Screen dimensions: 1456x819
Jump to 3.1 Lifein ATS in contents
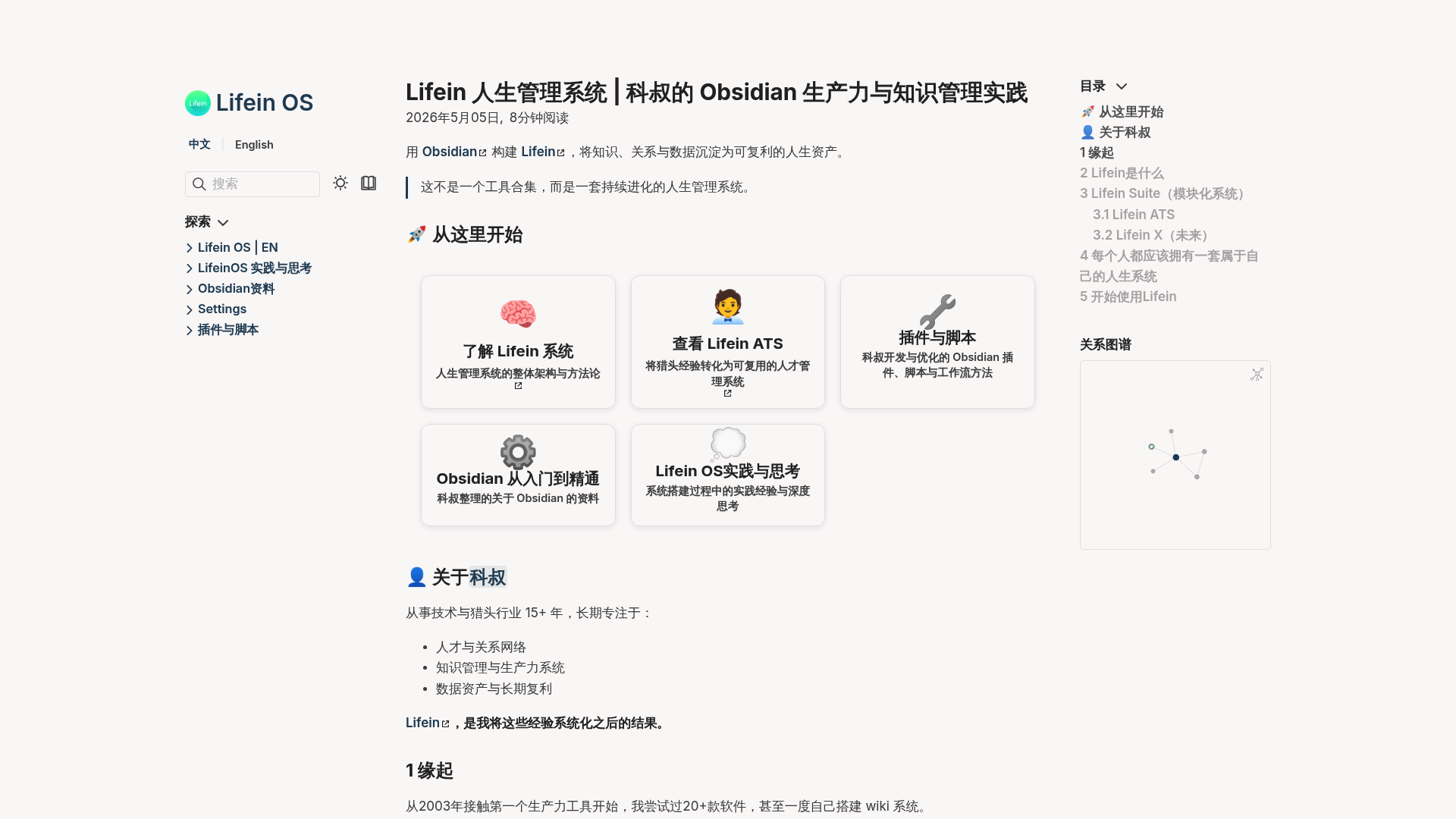(x=1134, y=215)
